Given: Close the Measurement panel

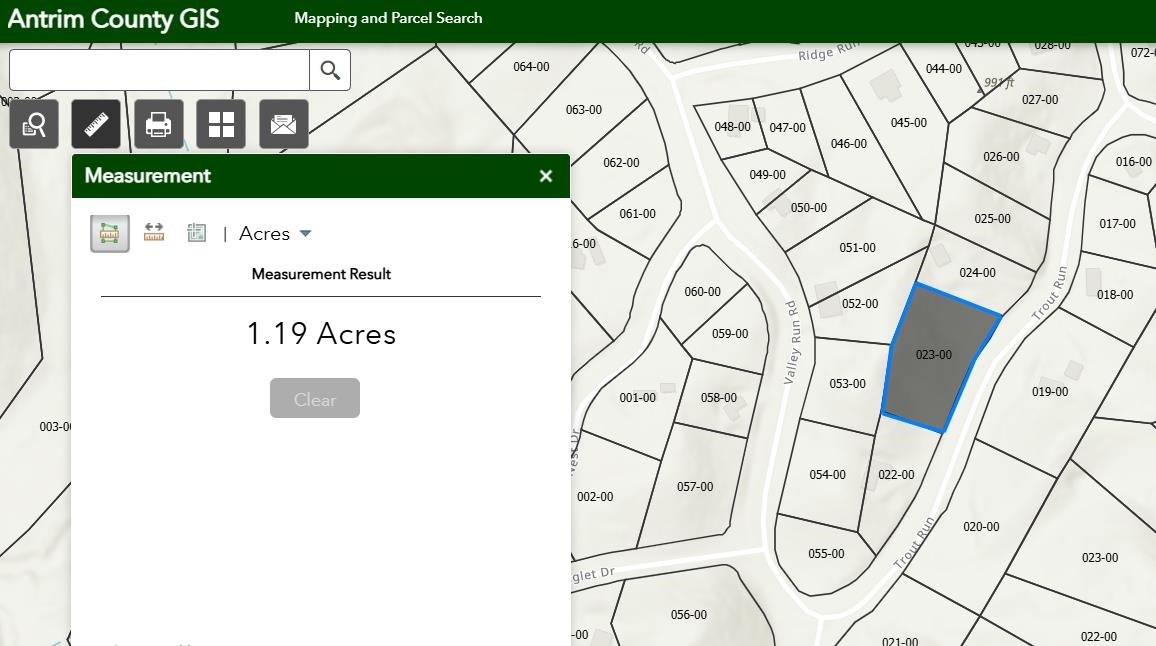Looking at the screenshot, I should coord(546,176).
